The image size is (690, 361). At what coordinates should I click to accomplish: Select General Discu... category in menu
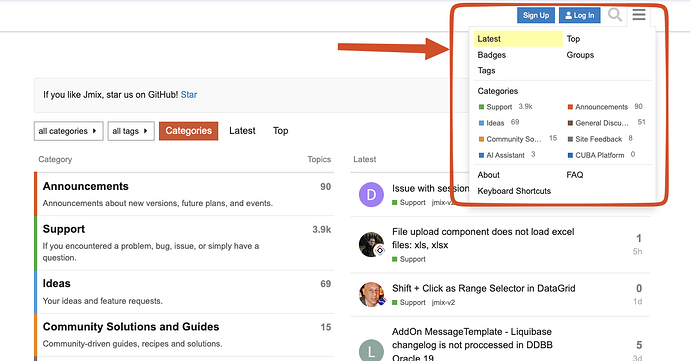click(x=598, y=123)
